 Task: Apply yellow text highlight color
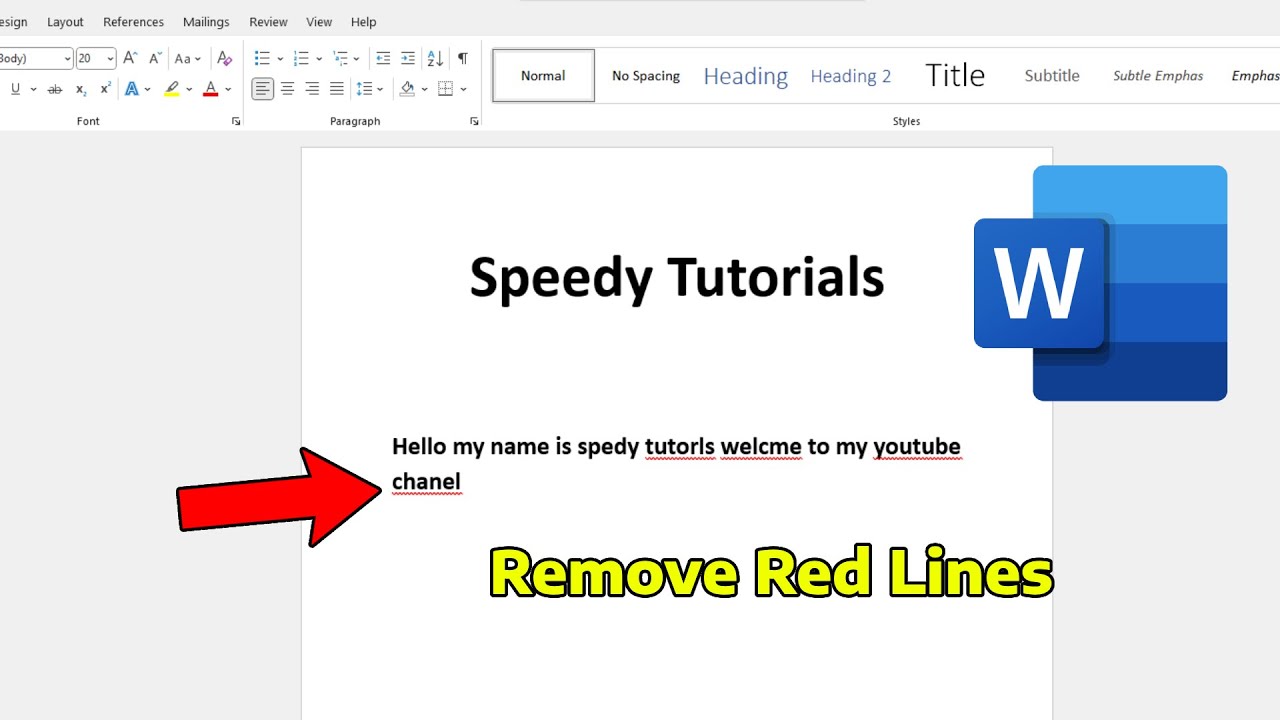172,89
